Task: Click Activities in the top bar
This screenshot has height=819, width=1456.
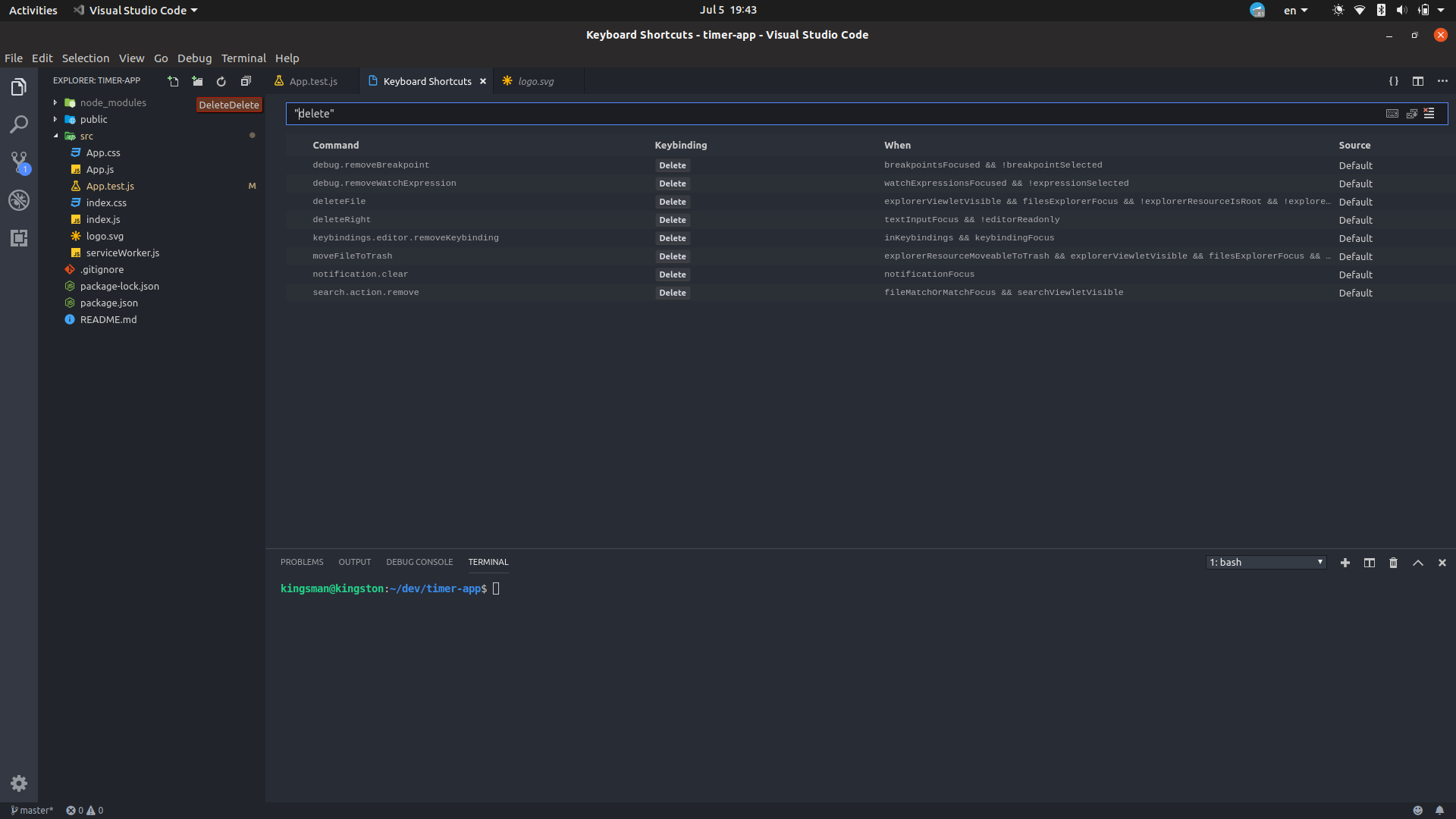Action: (x=33, y=11)
